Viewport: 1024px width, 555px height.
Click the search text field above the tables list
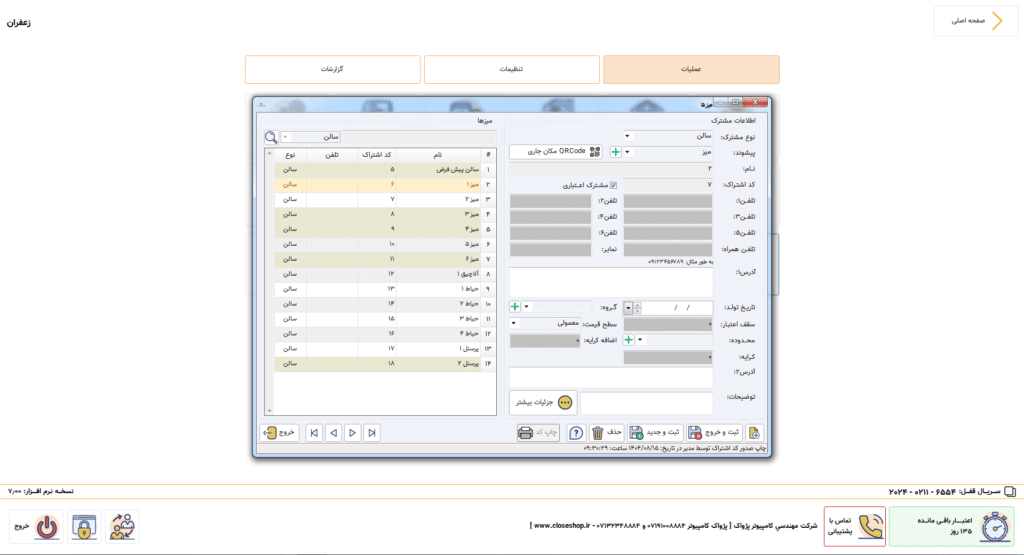point(419,137)
